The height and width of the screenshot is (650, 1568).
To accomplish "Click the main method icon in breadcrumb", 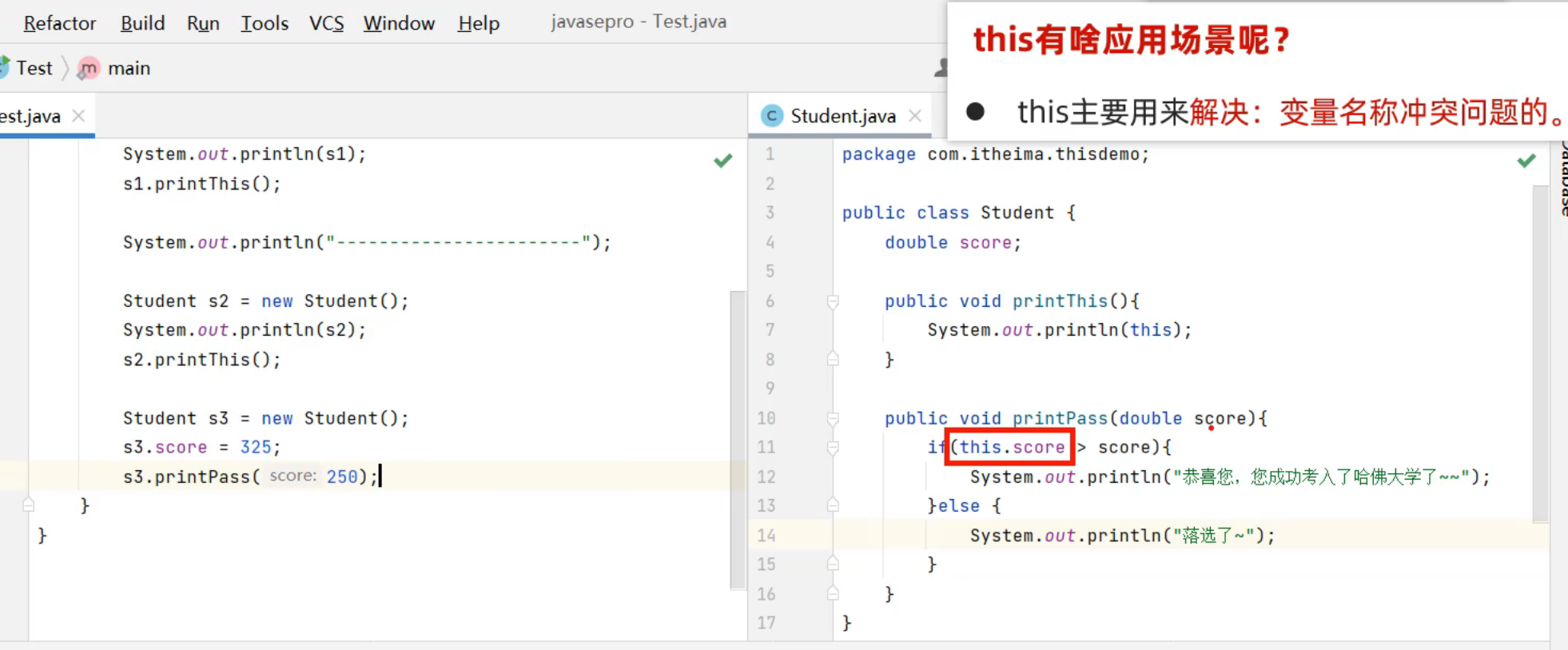I will [x=89, y=69].
